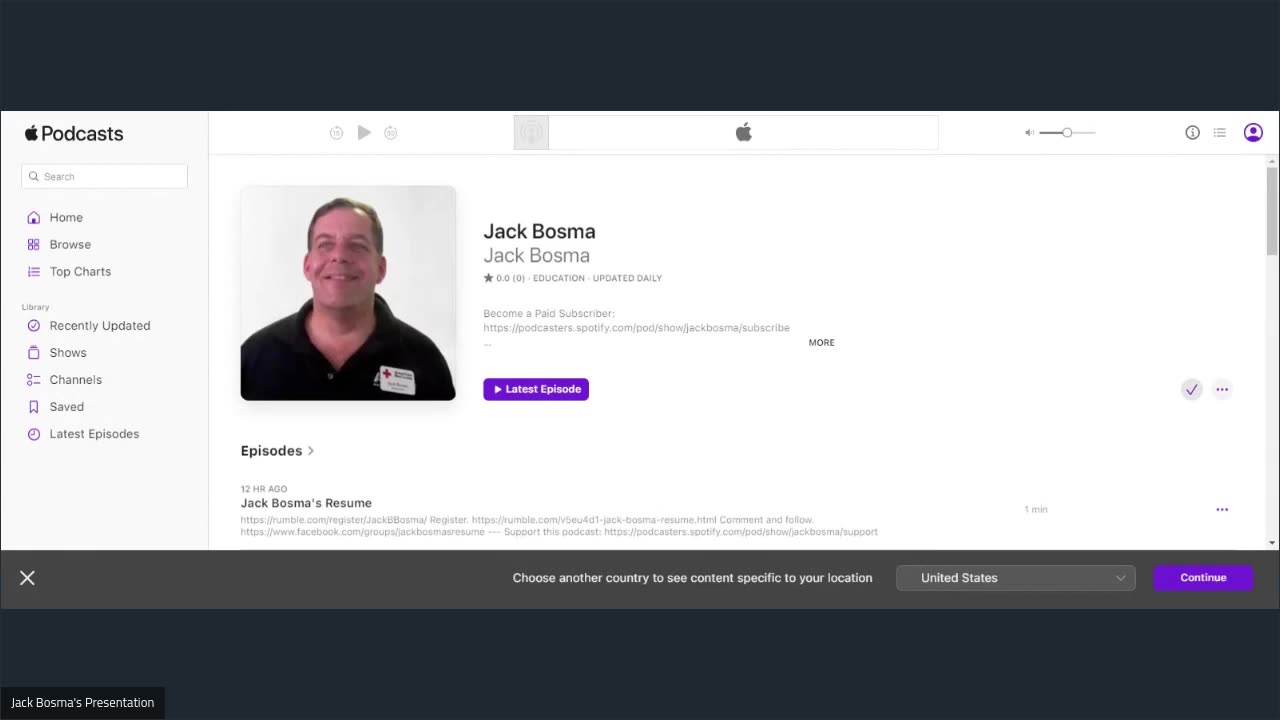Play the Latest Episode
This screenshot has width=1280, height=720.
point(536,389)
